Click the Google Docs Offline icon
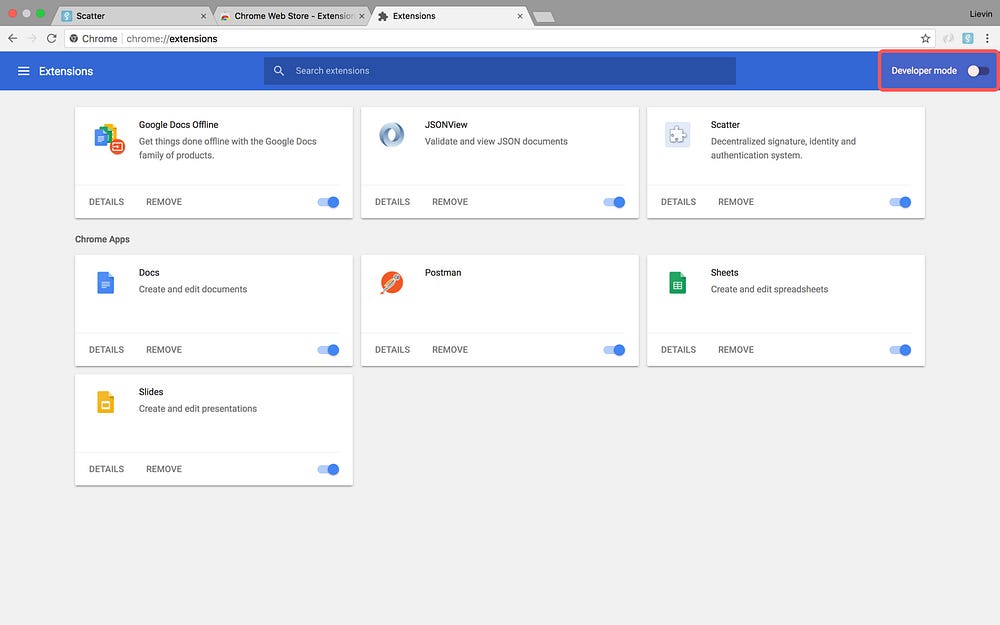 109,139
